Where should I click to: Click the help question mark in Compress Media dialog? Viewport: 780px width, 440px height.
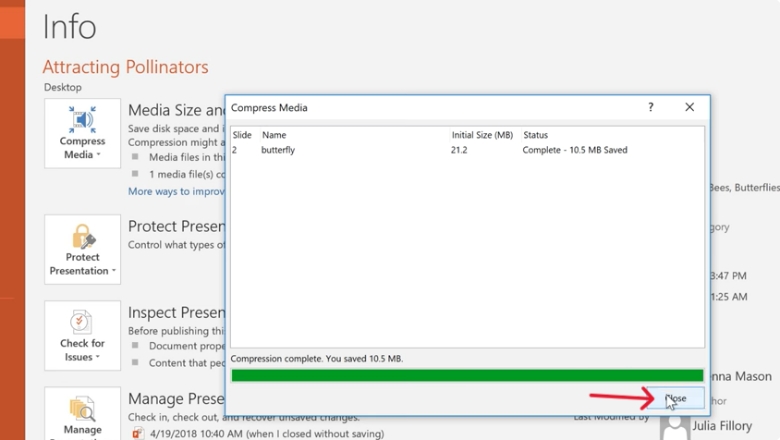650,107
